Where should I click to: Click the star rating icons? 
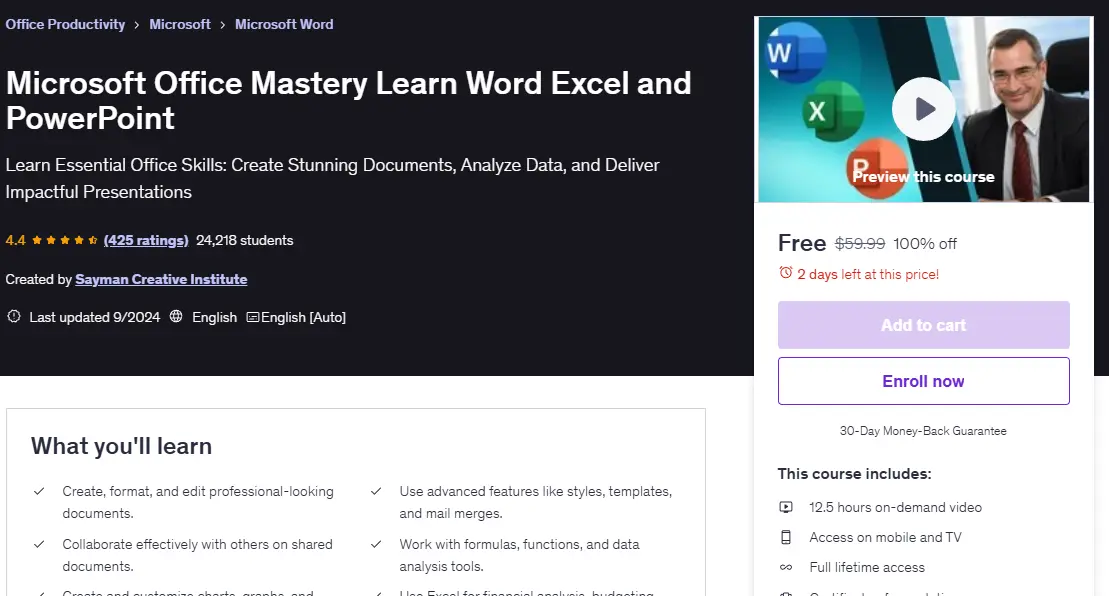[x=65, y=240]
